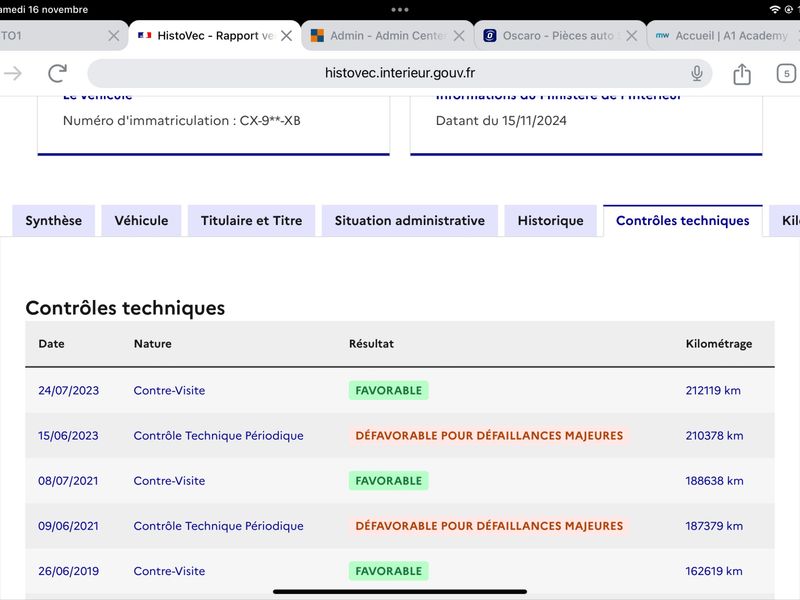Click the FAVORABLE badge for 08/07/2021
Image resolution: width=800 pixels, height=600 pixels.
(x=389, y=481)
